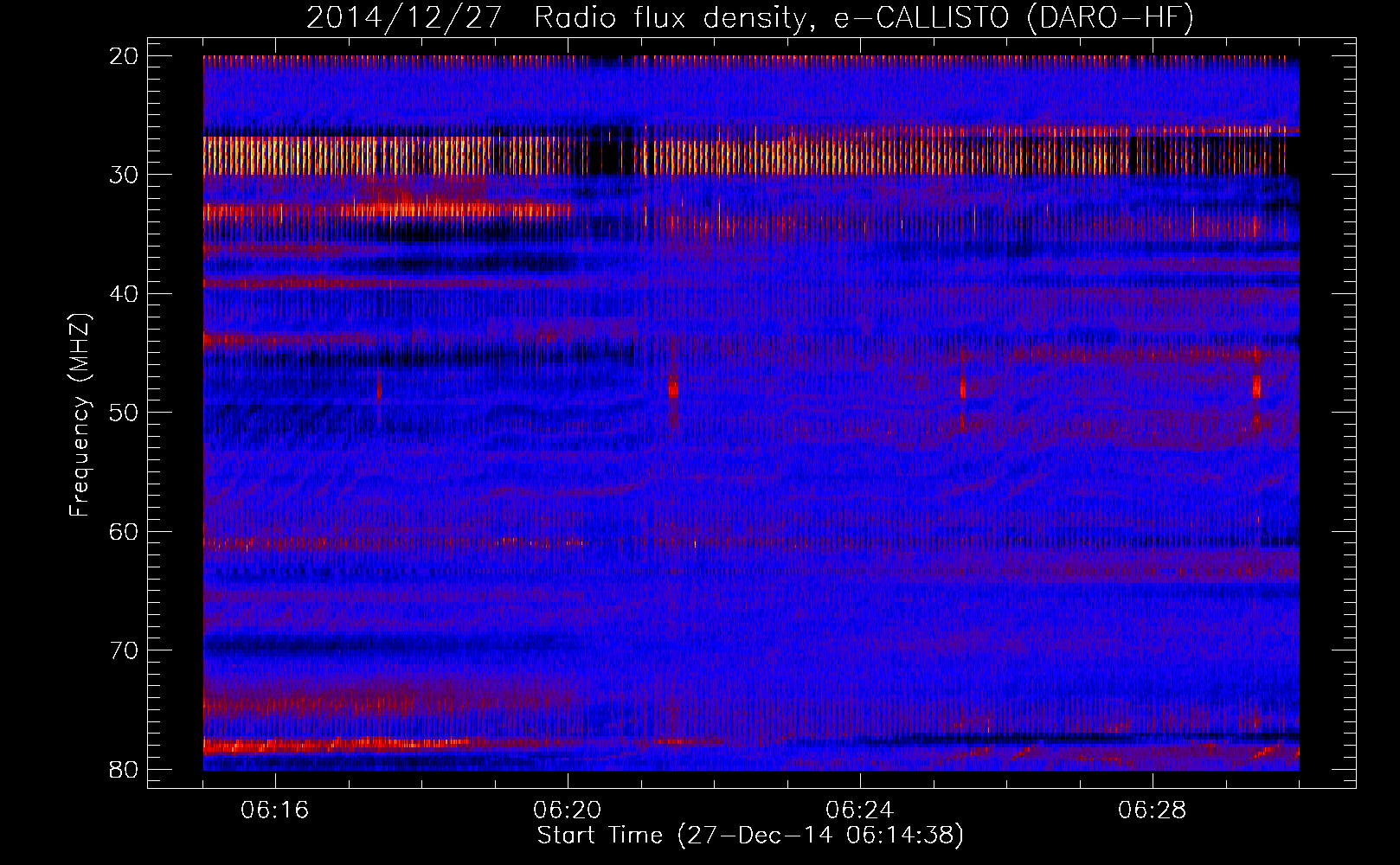Click the 'Start Time (27-Dec-14 06:14:38)' label
Screen dimensions: 1400x865
[750, 836]
